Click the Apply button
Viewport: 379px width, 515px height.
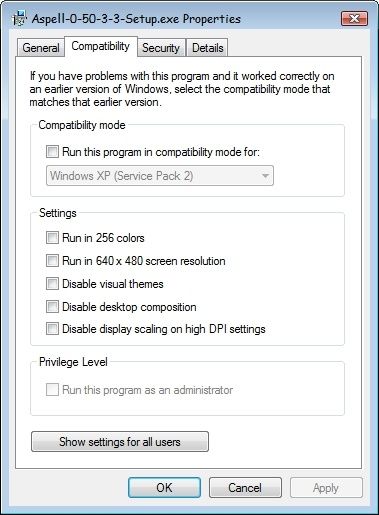tap(326, 488)
